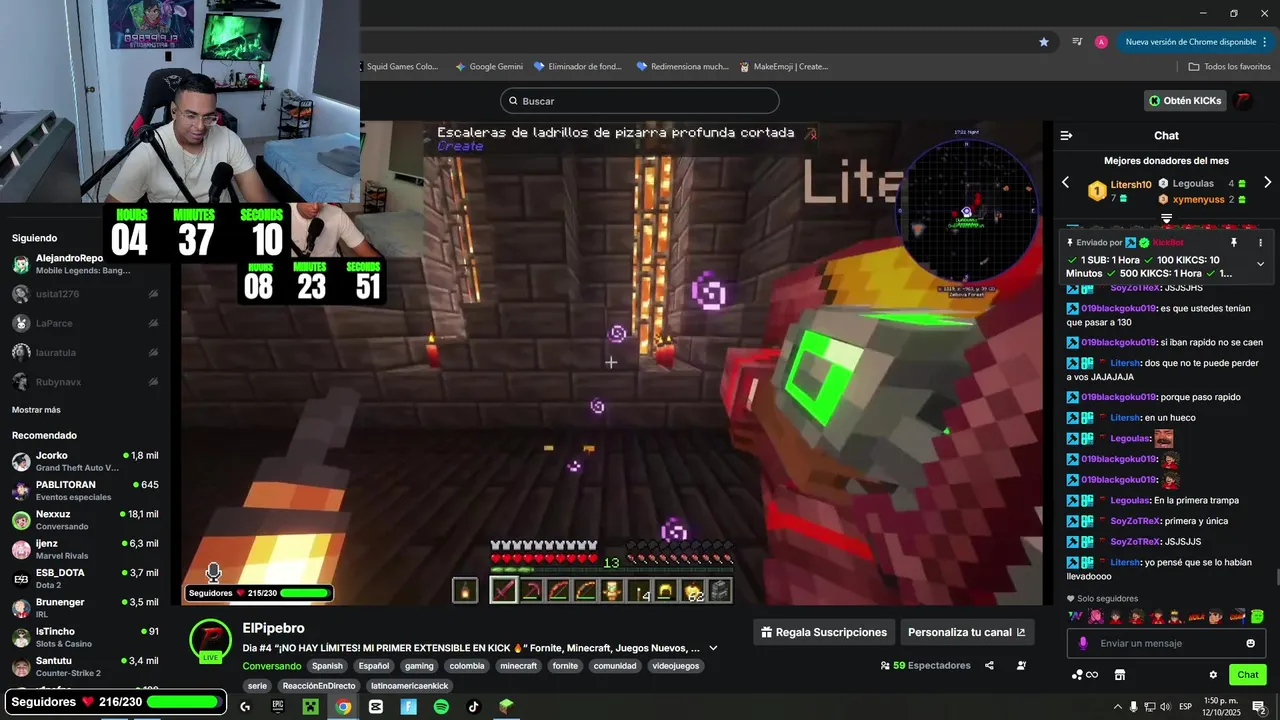1280x720 pixels.
Task: Expand the pinned KickBot message chevron
Action: (x=1260, y=264)
